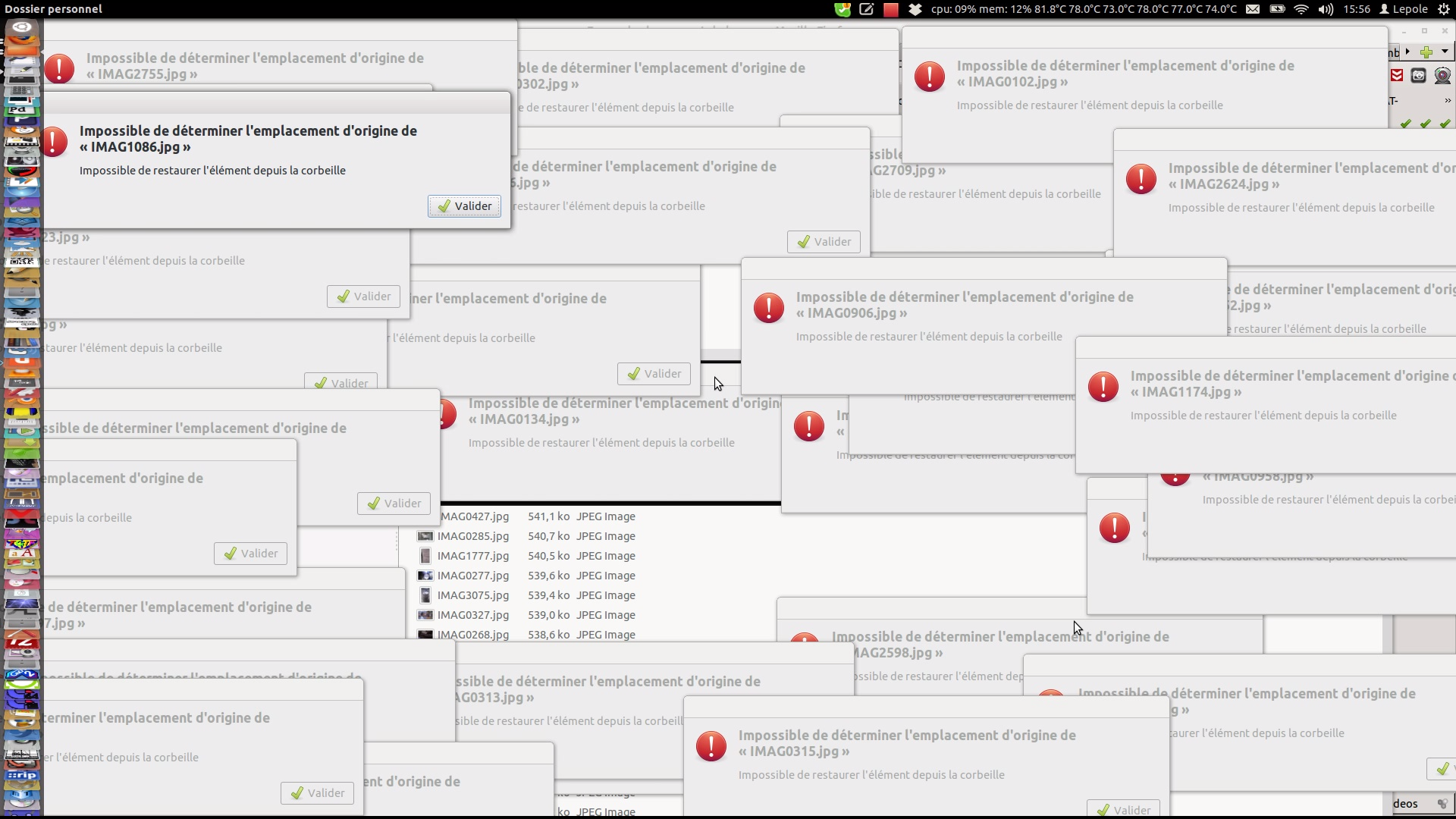
Task: Click Valider button in the IMAG0315.jpg dialog
Action: pyautogui.click(x=1124, y=809)
